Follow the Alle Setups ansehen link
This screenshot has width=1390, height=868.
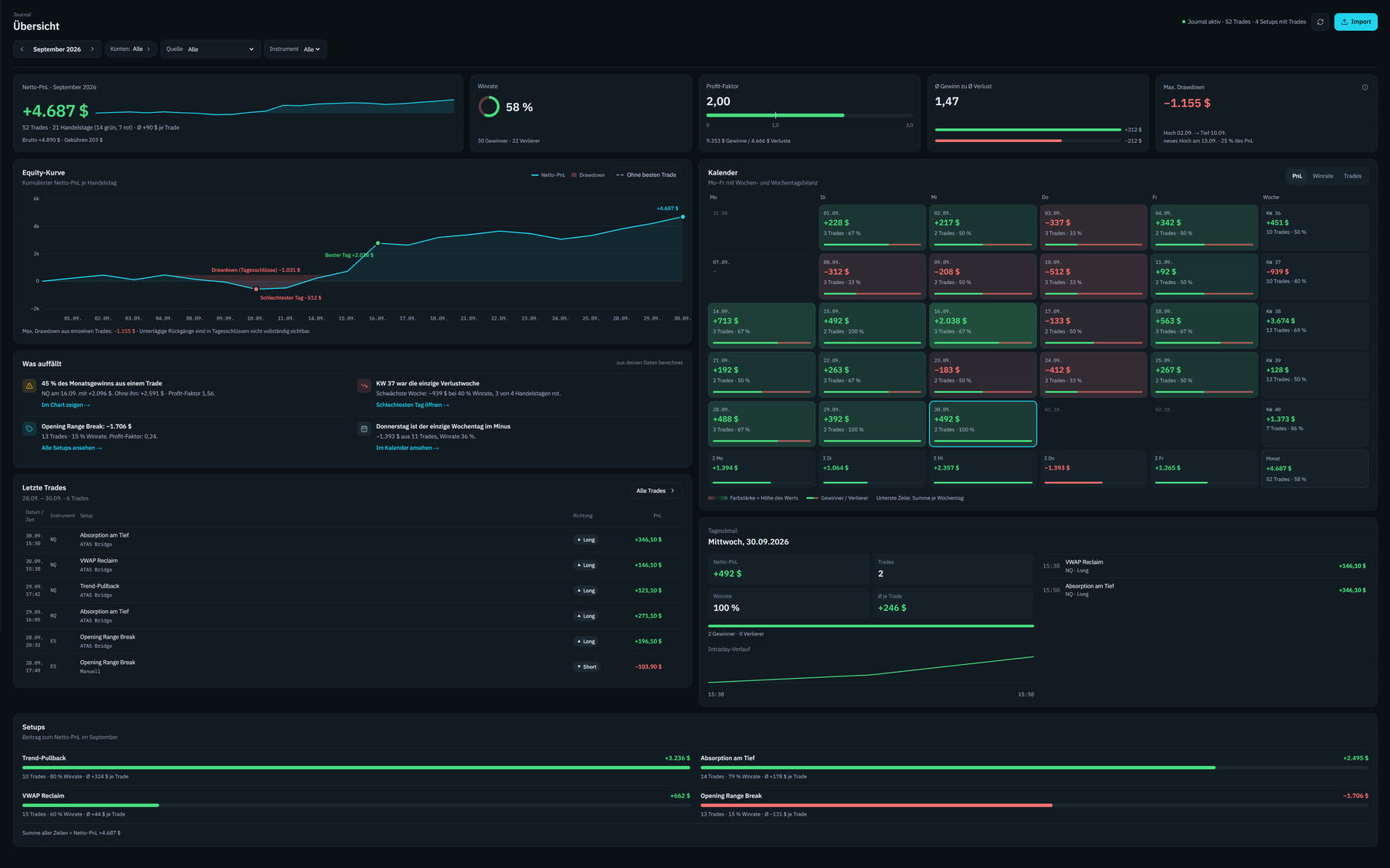(72, 448)
